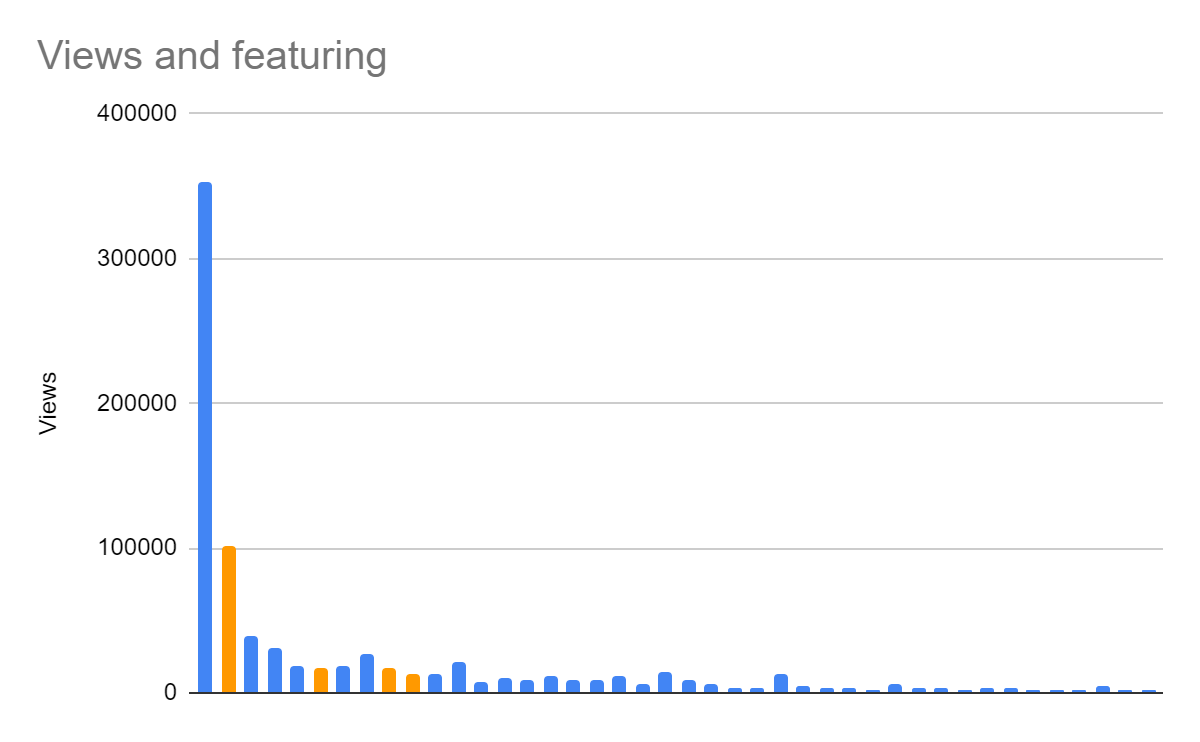Click the 200000 gridline at chart center

pyautogui.click(x=675, y=403)
